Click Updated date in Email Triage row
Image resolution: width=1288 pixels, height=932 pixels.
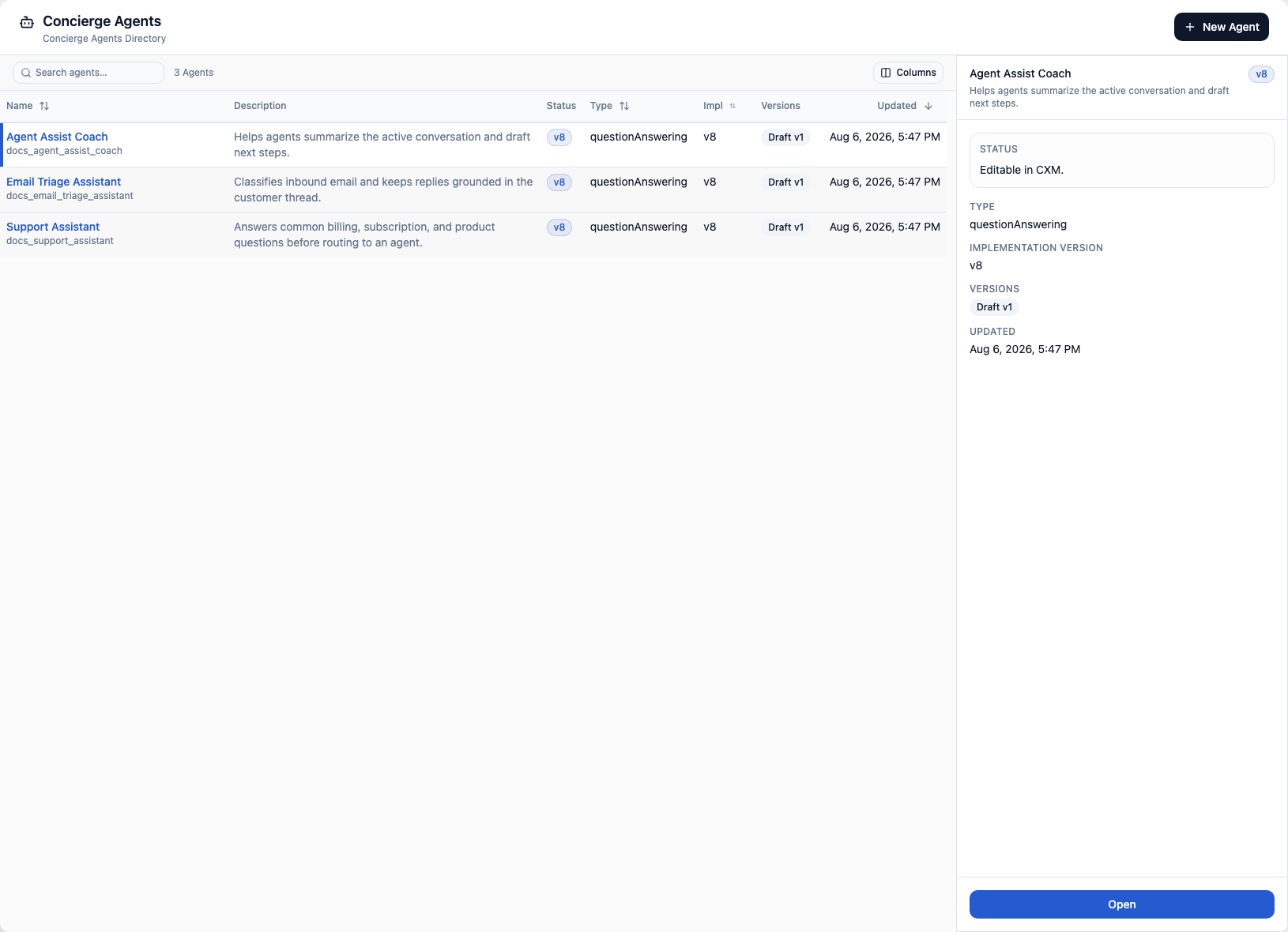click(885, 182)
